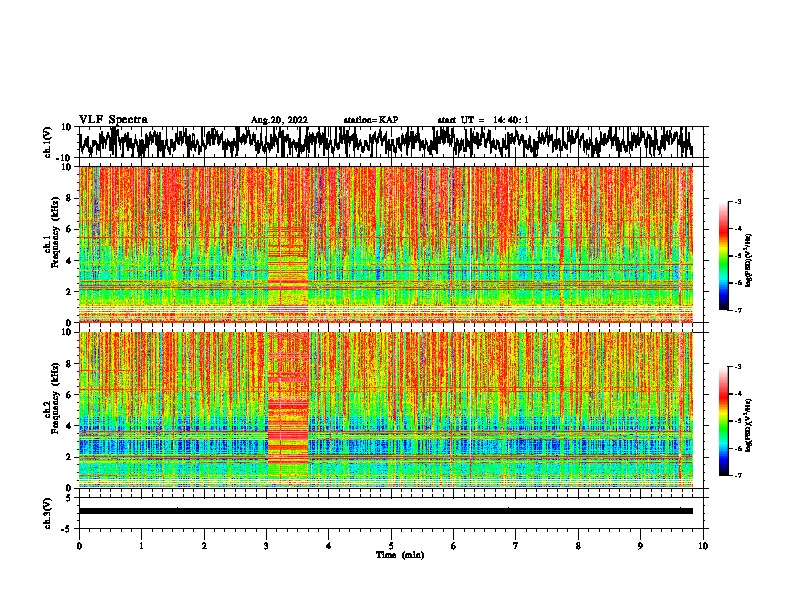Select the "start UT = 14:40: 1" label
792x612 pixels.
tap(483, 120)
